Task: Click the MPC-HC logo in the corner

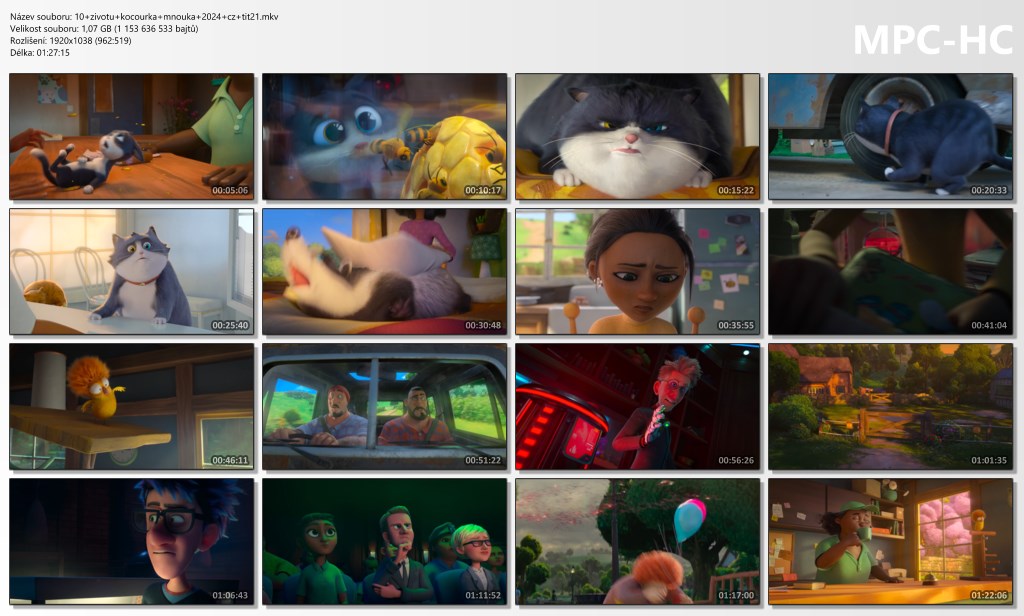Action: 932,39
